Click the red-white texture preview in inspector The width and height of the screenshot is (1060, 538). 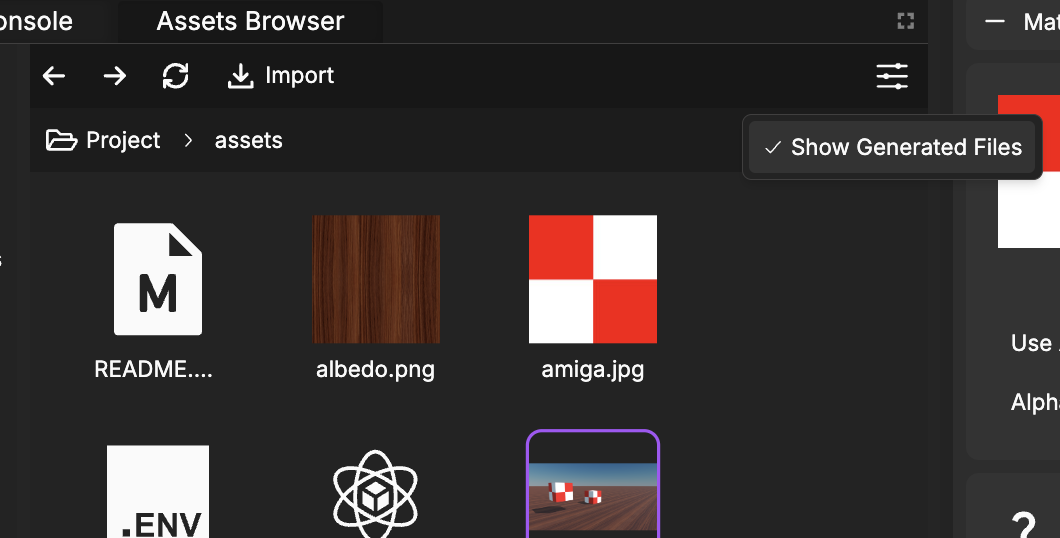click(1029, 172)
